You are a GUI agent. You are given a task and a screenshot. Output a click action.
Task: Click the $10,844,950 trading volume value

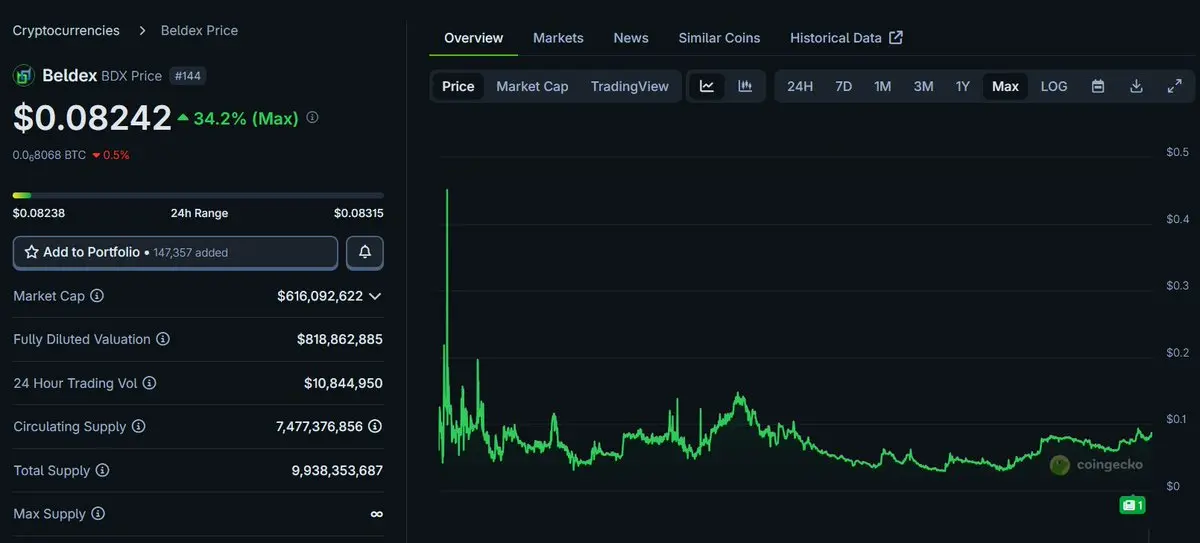(343, 383)
